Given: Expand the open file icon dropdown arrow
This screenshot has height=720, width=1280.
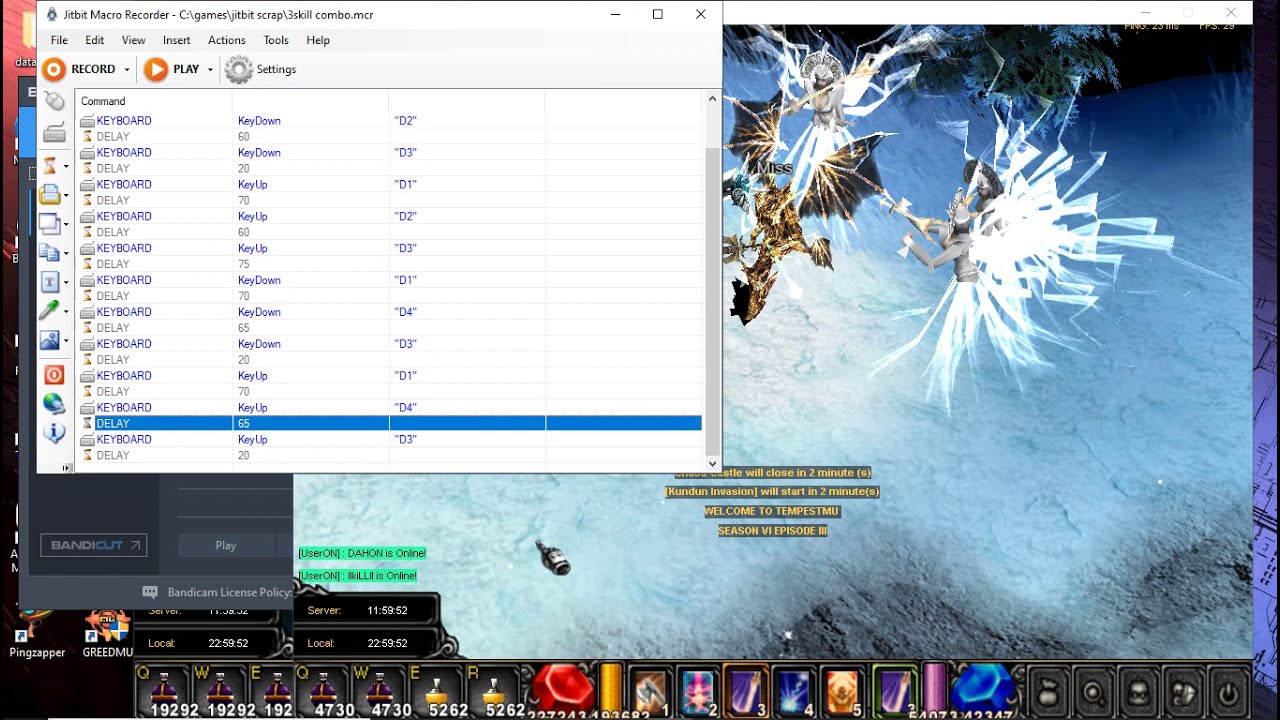Looking at the screenshot, I should tap(66, 195).
